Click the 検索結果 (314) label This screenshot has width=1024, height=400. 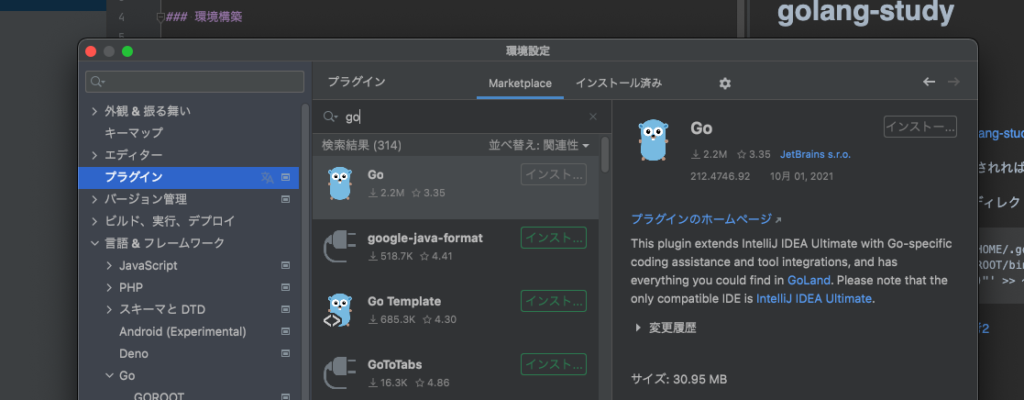(361, 145)
